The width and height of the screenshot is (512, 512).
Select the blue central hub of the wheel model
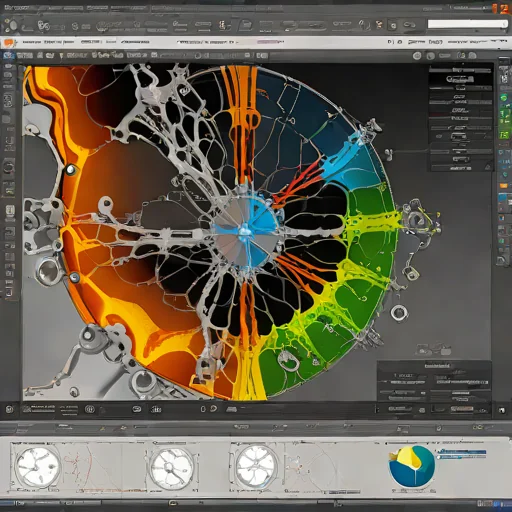click(246, 231)
